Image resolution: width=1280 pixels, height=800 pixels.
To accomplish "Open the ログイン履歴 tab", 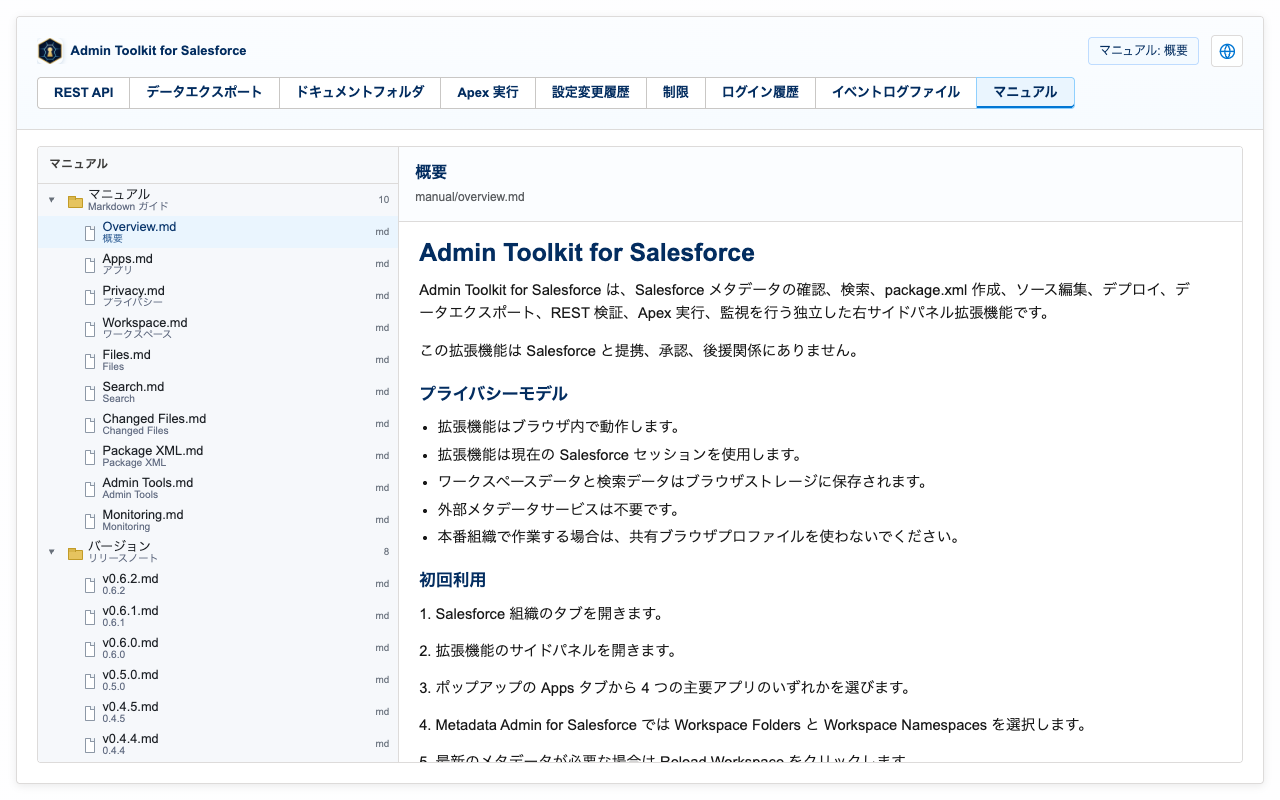I will (x=760, y=92).
